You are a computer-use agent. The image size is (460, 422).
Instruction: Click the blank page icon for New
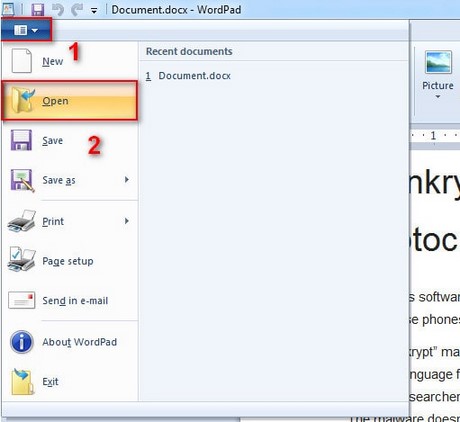pos(21,61)
